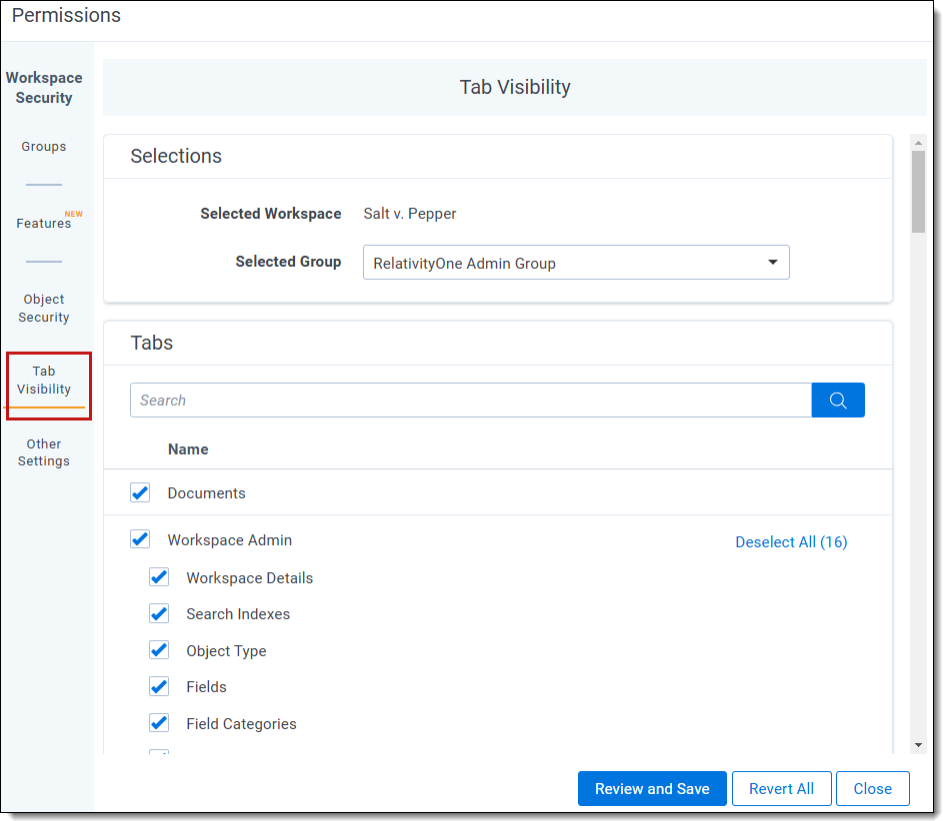Uncheck the Fields tab checkbox

point(158,686)
